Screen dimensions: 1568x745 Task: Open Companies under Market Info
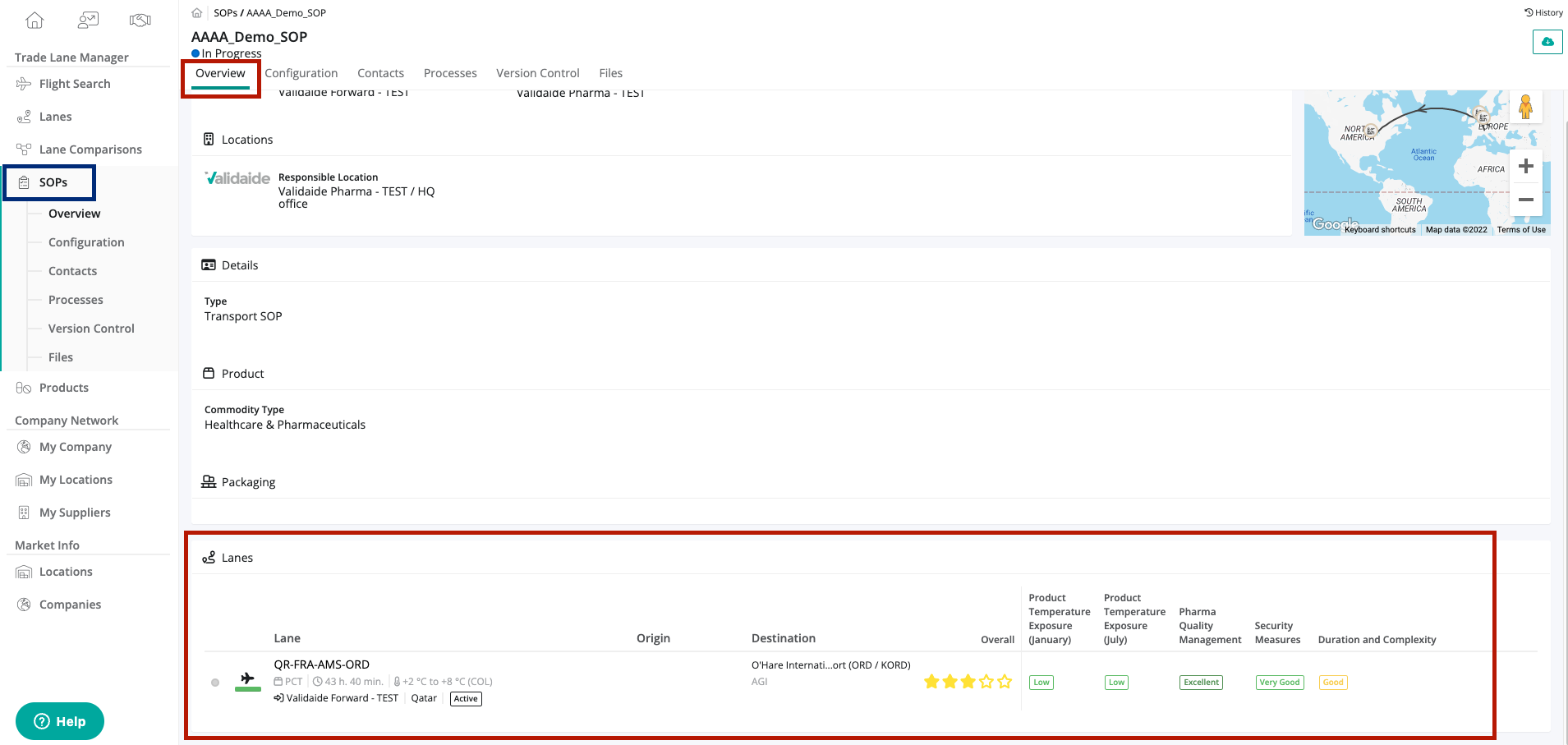point(70,605)
